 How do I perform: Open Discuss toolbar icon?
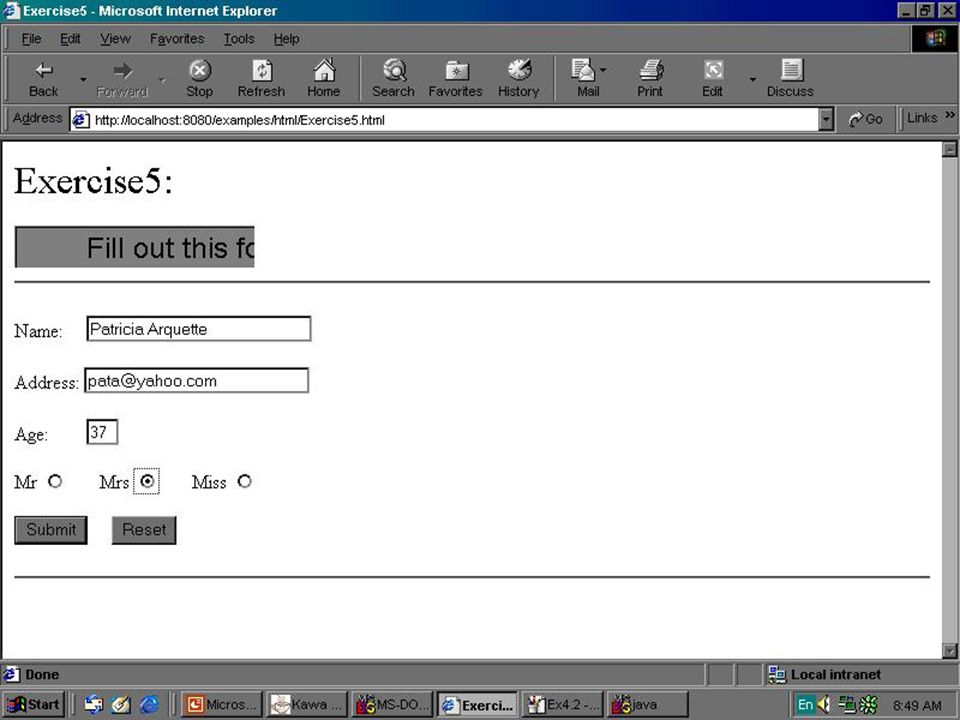[x=790, y=79]
